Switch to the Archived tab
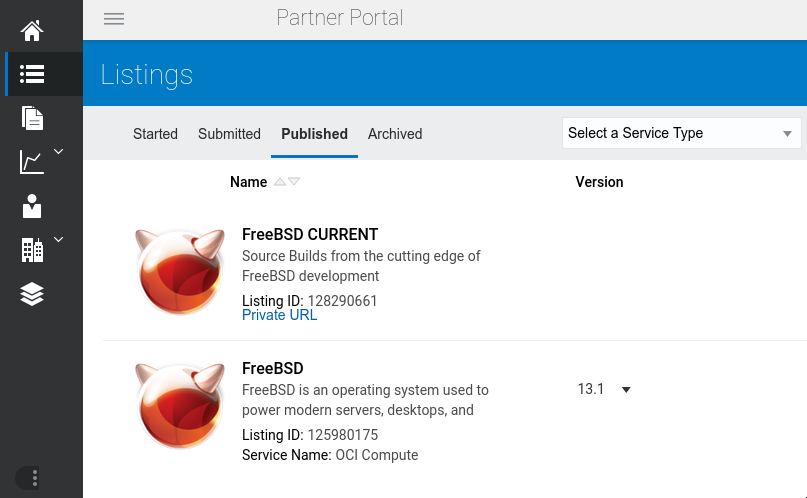 coord(395,134)
